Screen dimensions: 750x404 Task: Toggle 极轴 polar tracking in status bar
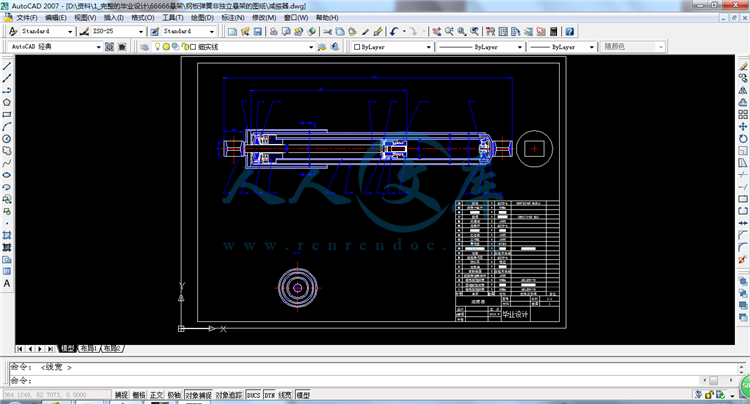click(x=174, y=395)
